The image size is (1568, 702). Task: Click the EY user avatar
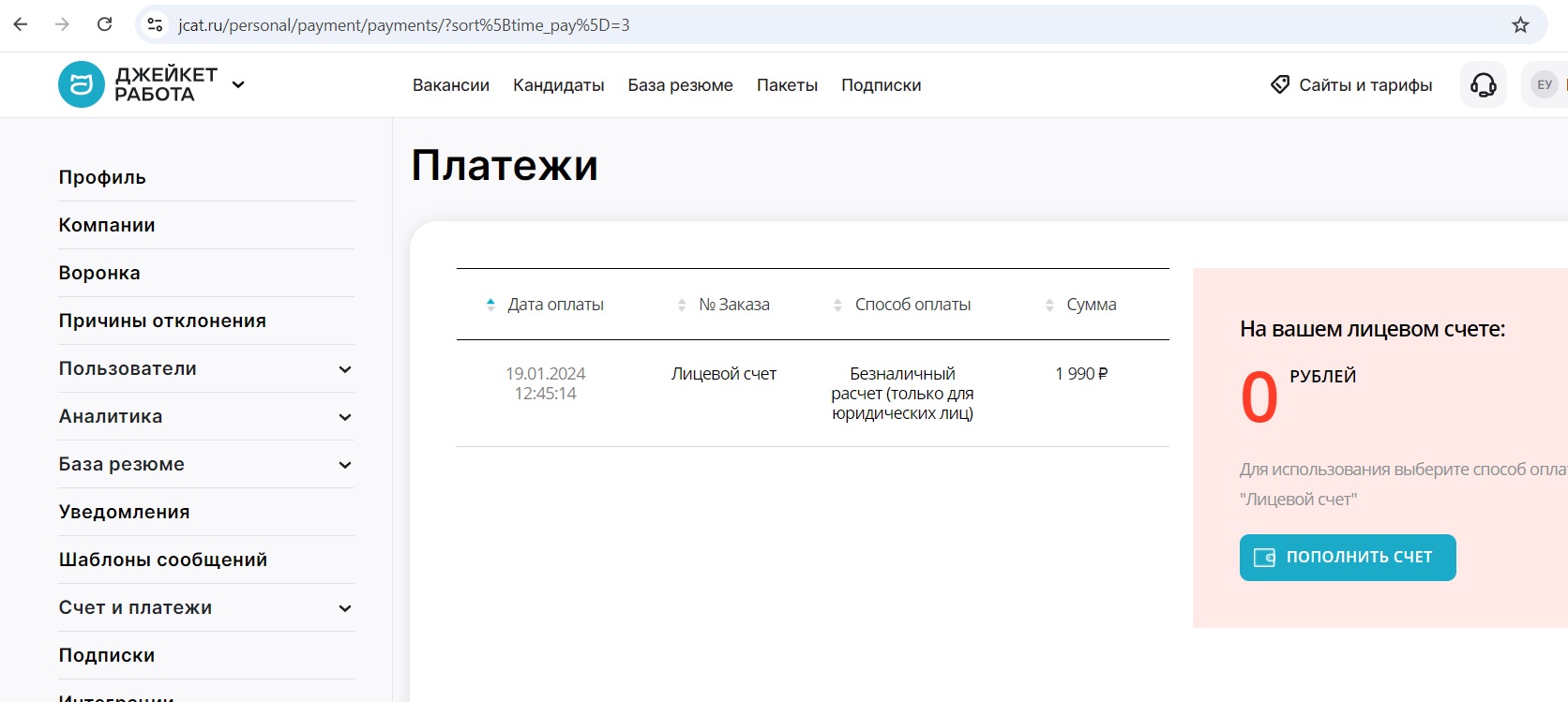pyautogui.click(x=1544, y=85)
